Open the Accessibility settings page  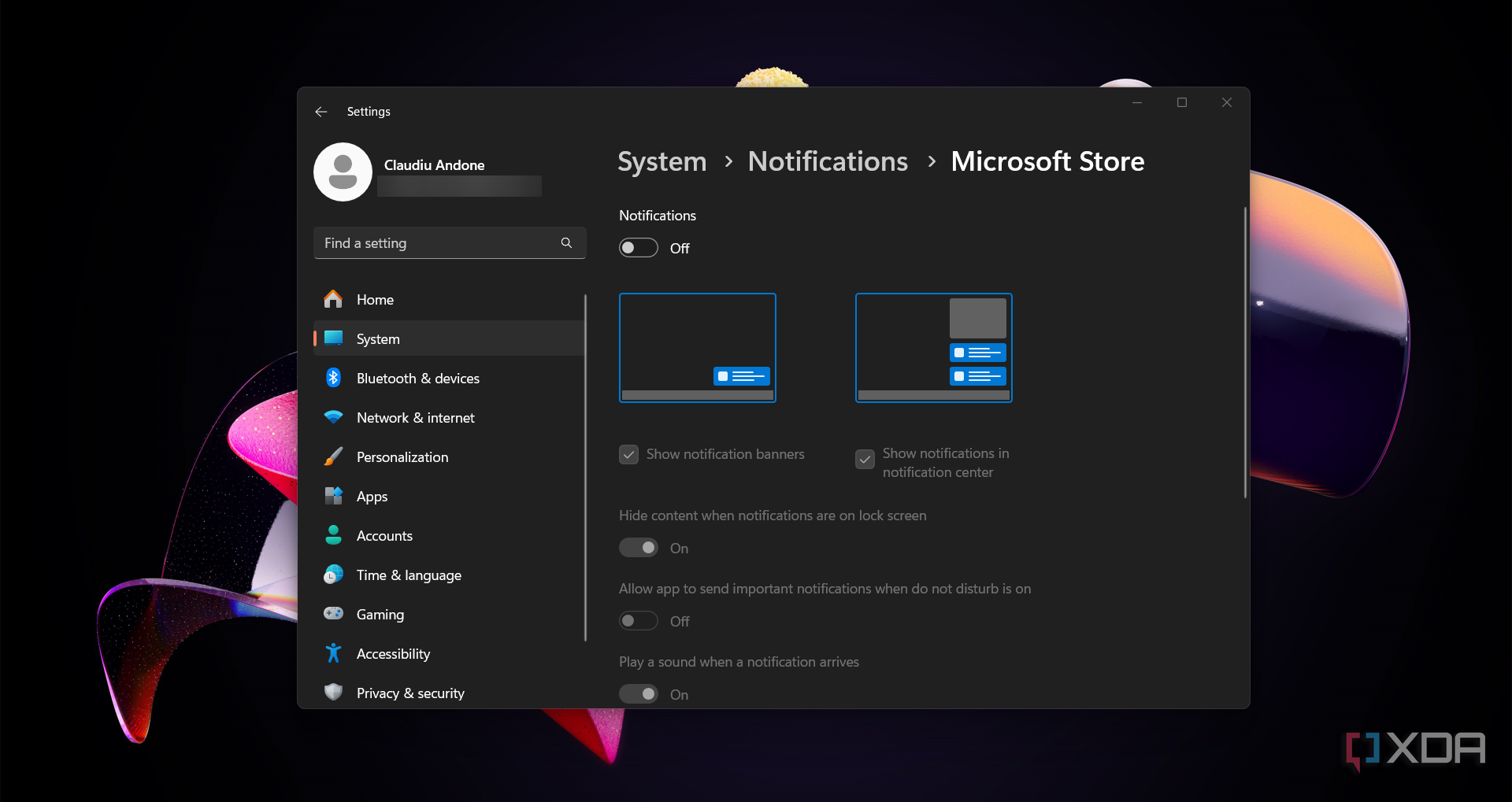449,653
